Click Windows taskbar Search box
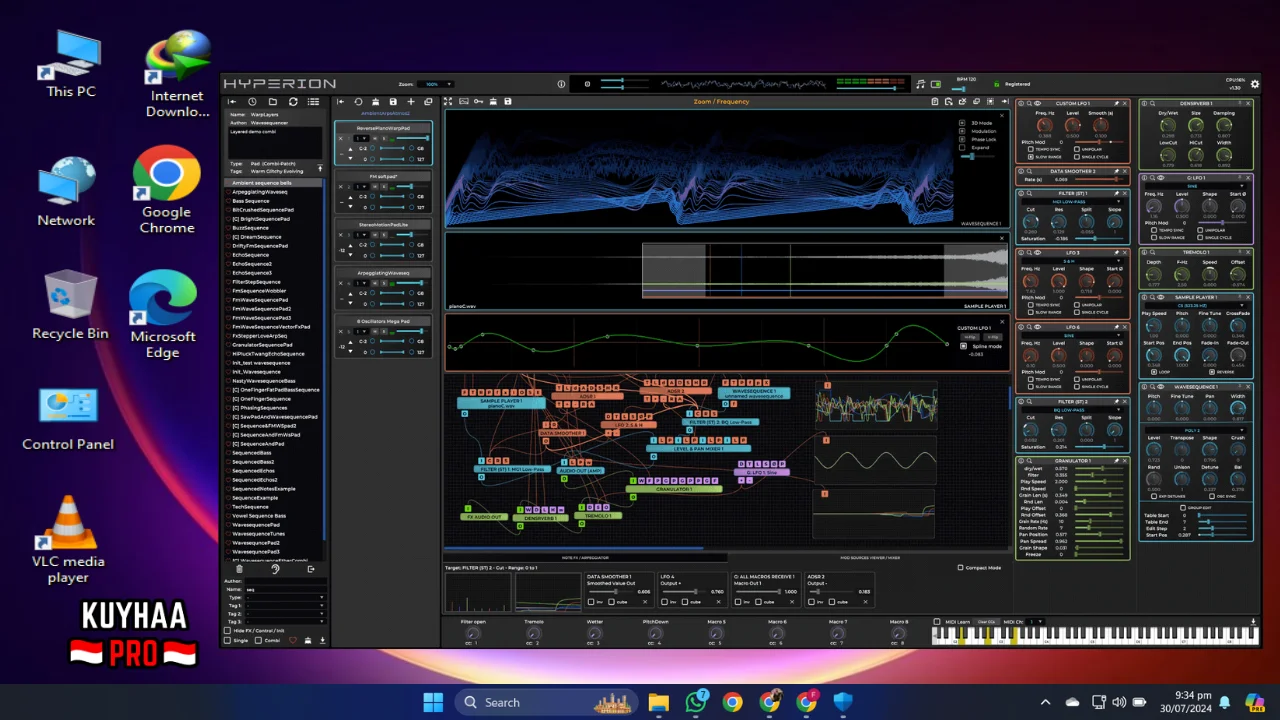The image size is (1280, 720). pyautogui.click(x=546, y=702)
